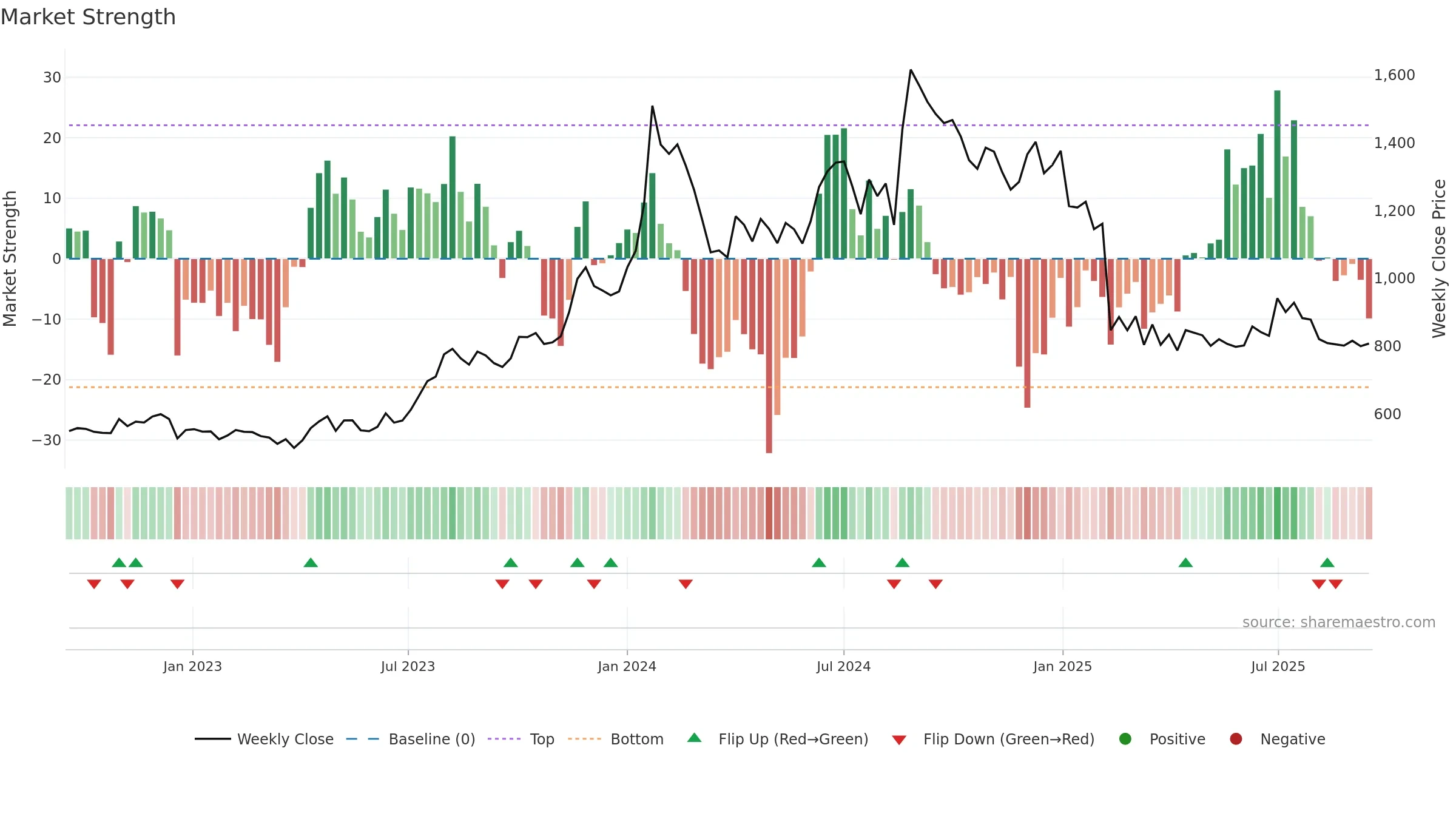Click the rotated Market Strength y-axis title
This screenshot has width=1456, height=819.
pyautogui.click(x=10, y=258)
